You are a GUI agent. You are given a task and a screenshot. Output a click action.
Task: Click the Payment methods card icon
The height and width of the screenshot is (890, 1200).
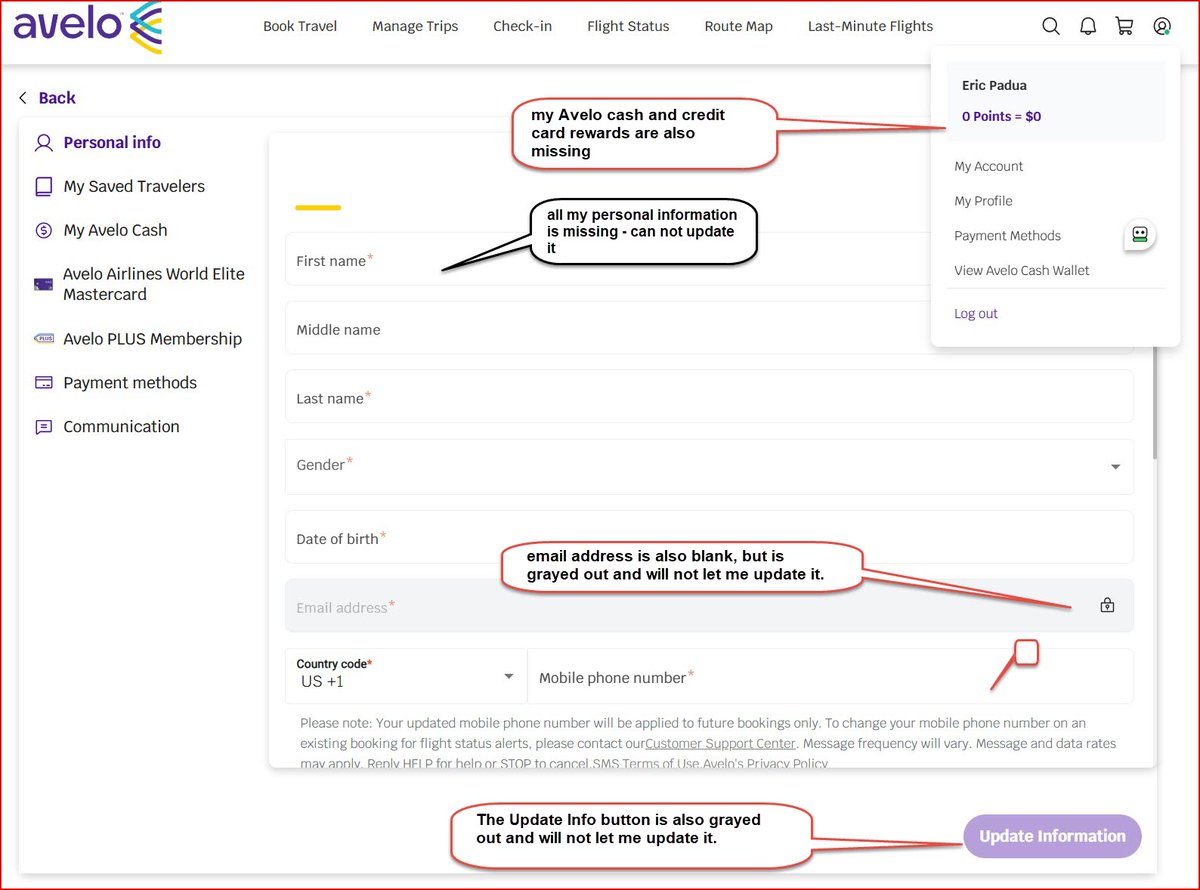43,383
